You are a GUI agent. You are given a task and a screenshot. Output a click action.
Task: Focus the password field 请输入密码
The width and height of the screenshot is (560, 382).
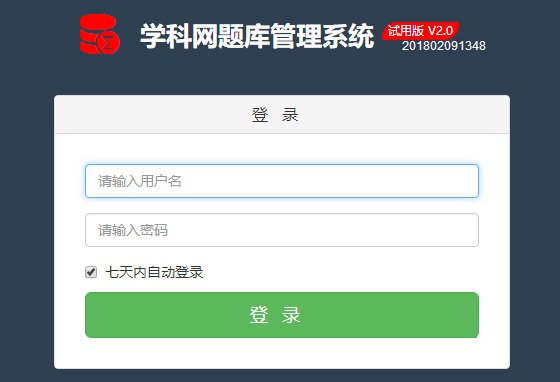coord(282,230)
